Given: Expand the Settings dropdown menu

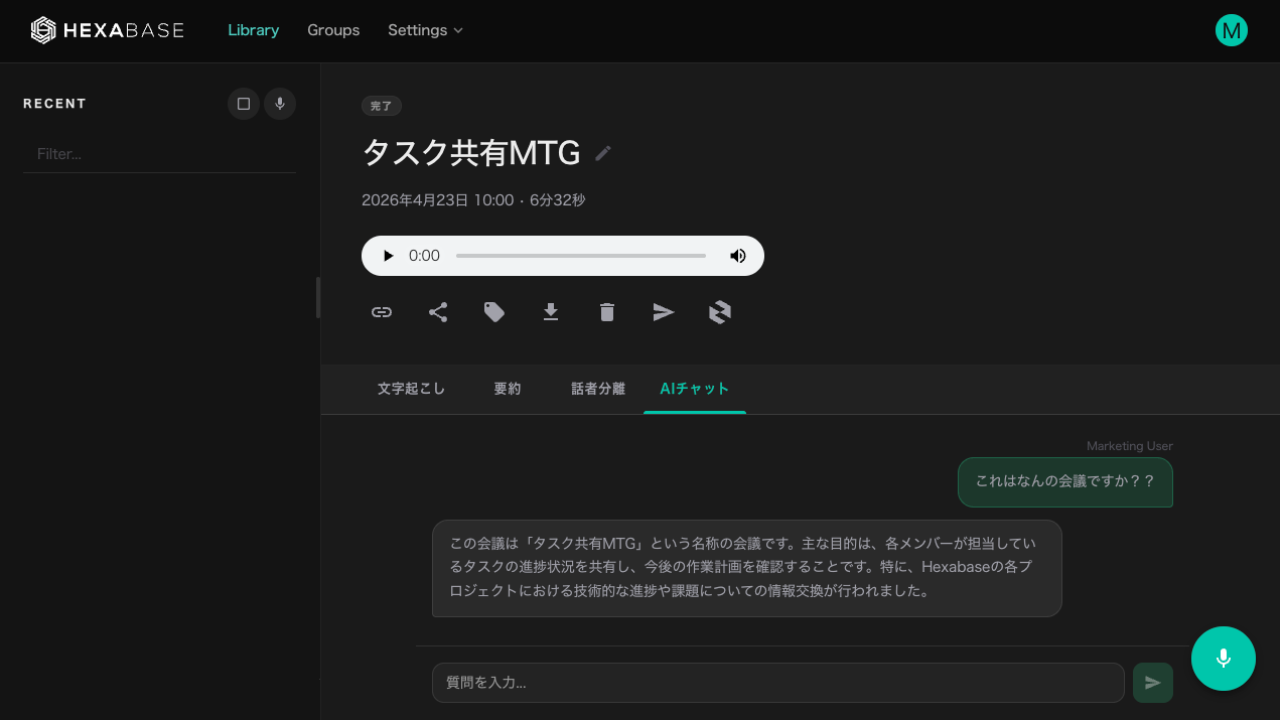Looking at the screenshot, I should pos(425,30).
